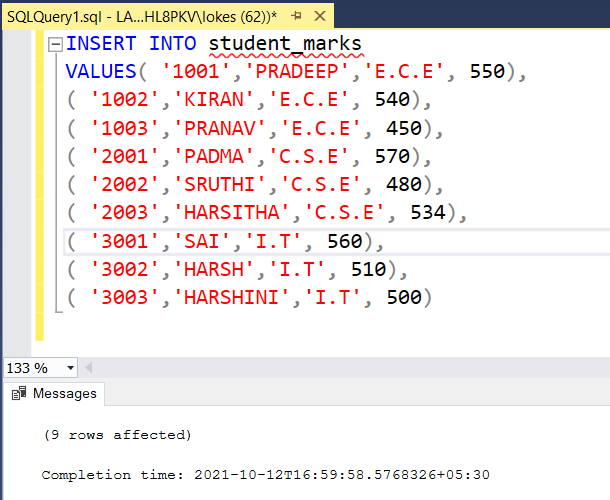The image size is (610, 500).
Task: Click the number 500
Action: click(x=404, y=297)
